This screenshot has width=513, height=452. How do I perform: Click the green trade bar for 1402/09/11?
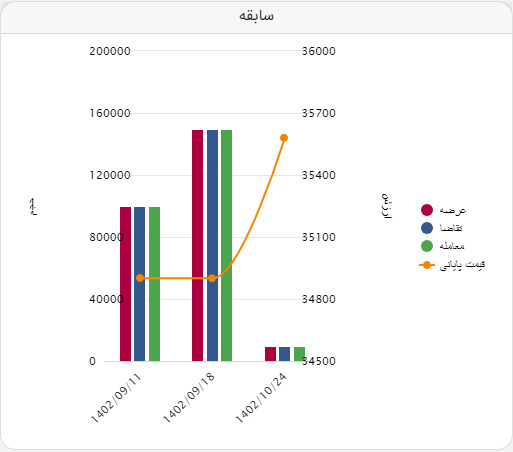pos(154,284)
